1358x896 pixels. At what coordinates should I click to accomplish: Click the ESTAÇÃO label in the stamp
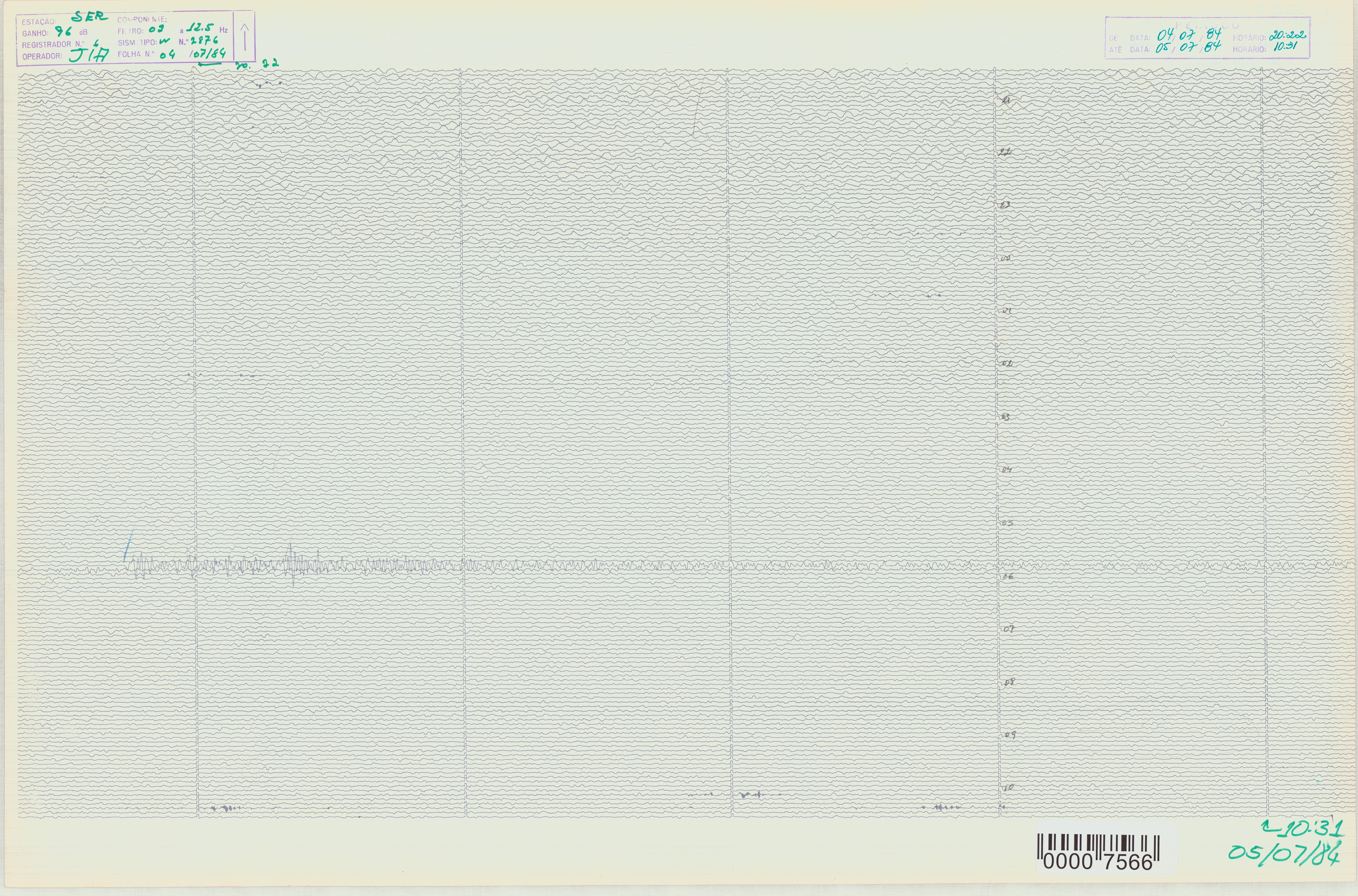click(x=39, y=22)
